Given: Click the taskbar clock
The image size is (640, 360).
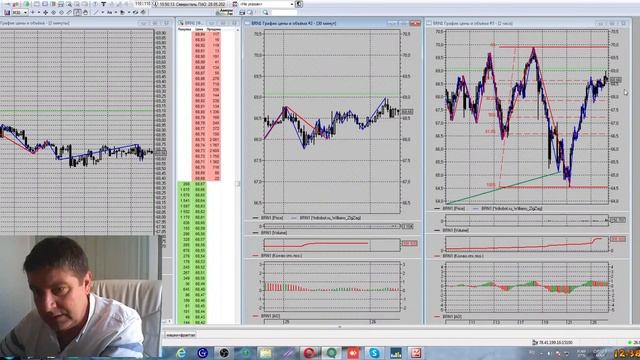Looking at the screenshot, I should click(x=626, y=353).
